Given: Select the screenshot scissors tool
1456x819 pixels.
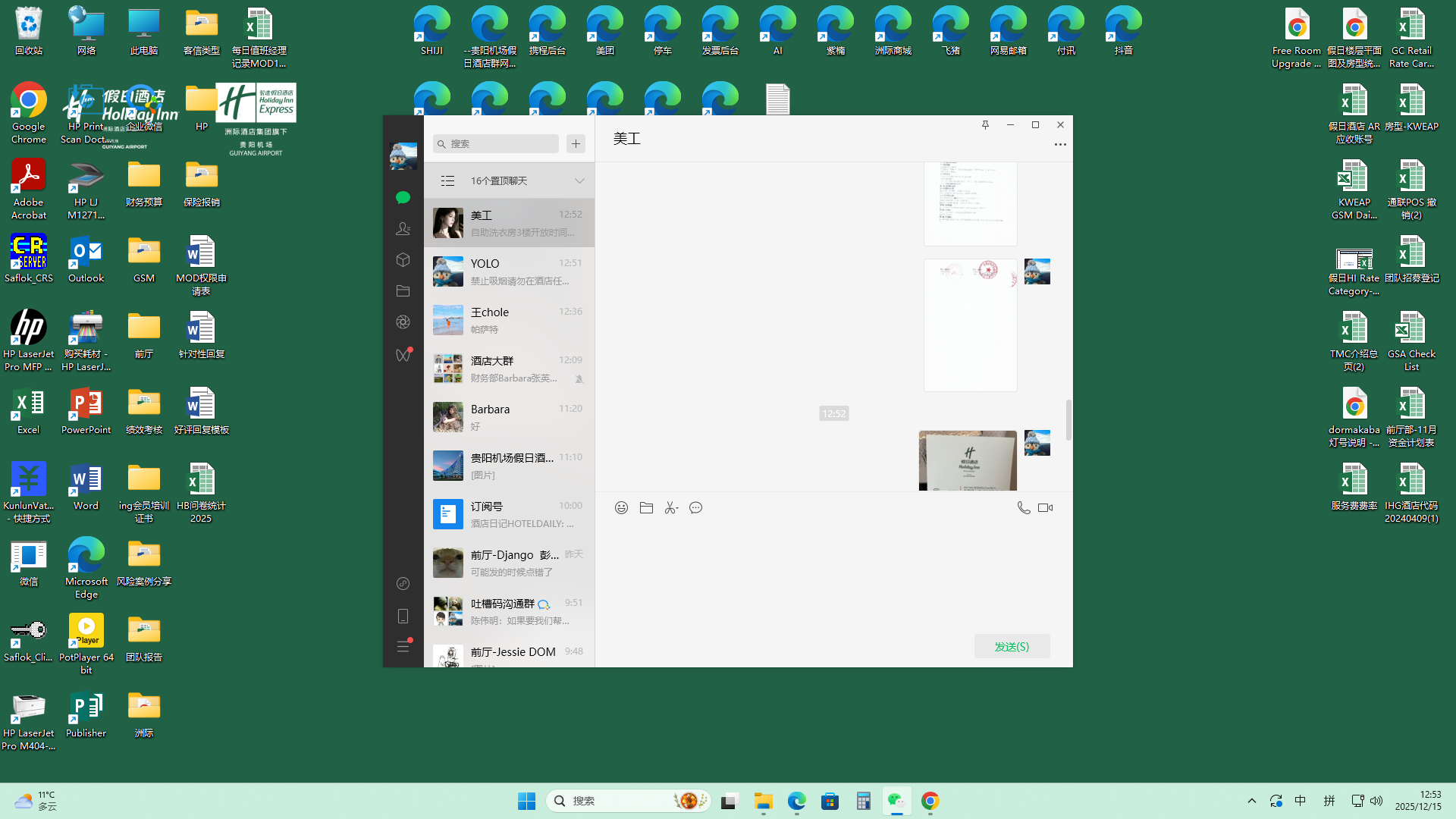Looking at the screenshot, I should 670,508.
